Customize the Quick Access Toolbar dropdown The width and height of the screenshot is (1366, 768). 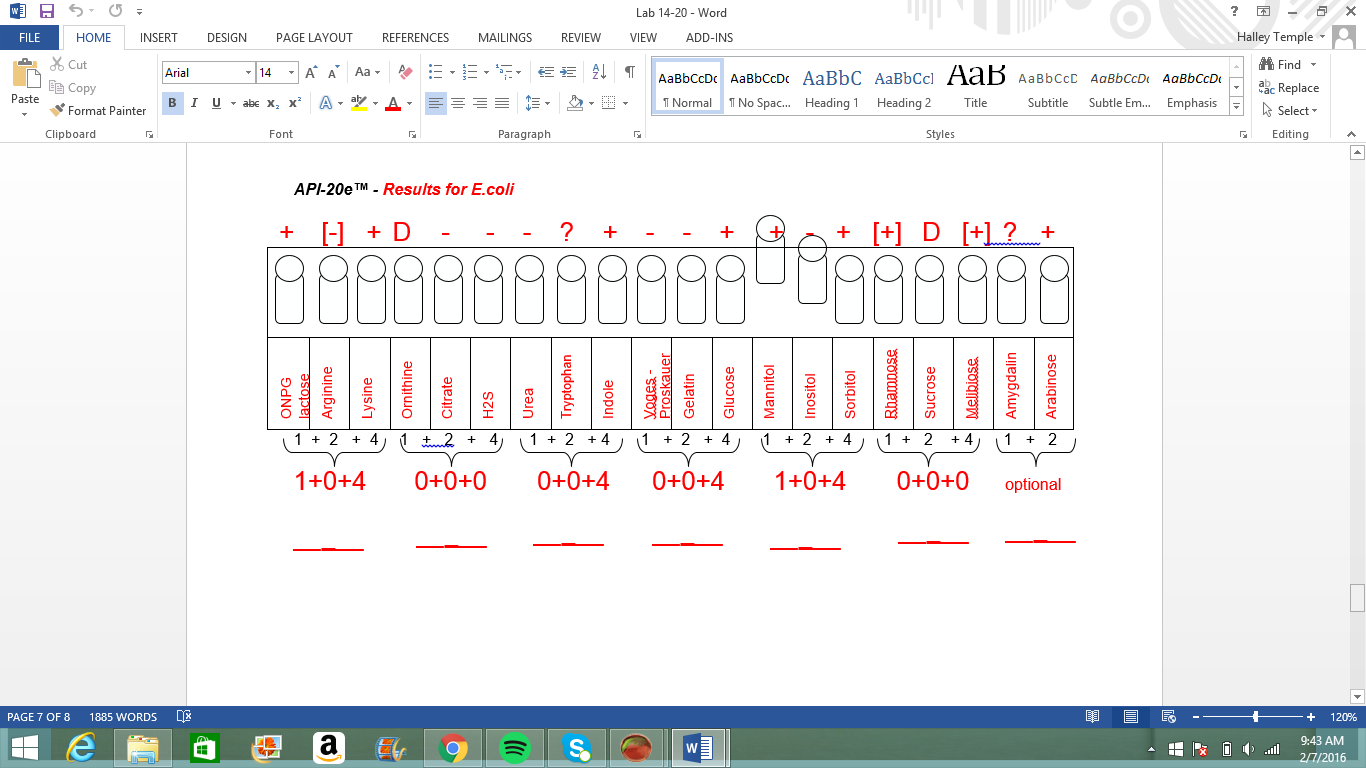139,12
